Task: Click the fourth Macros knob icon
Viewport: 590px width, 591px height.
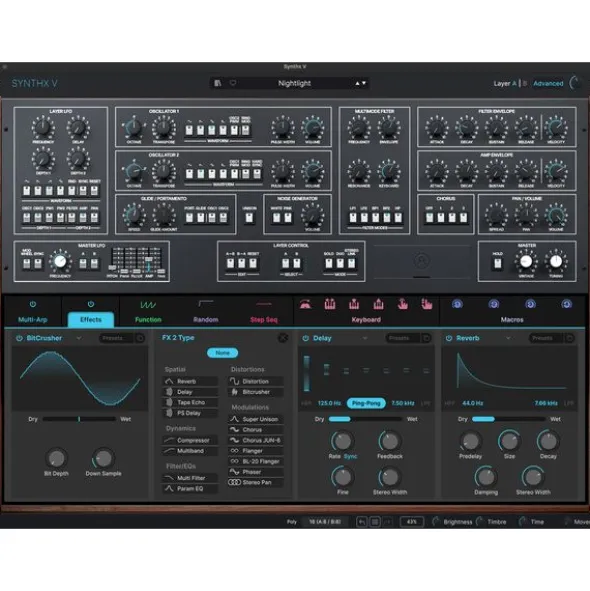Action: [566, 304]
